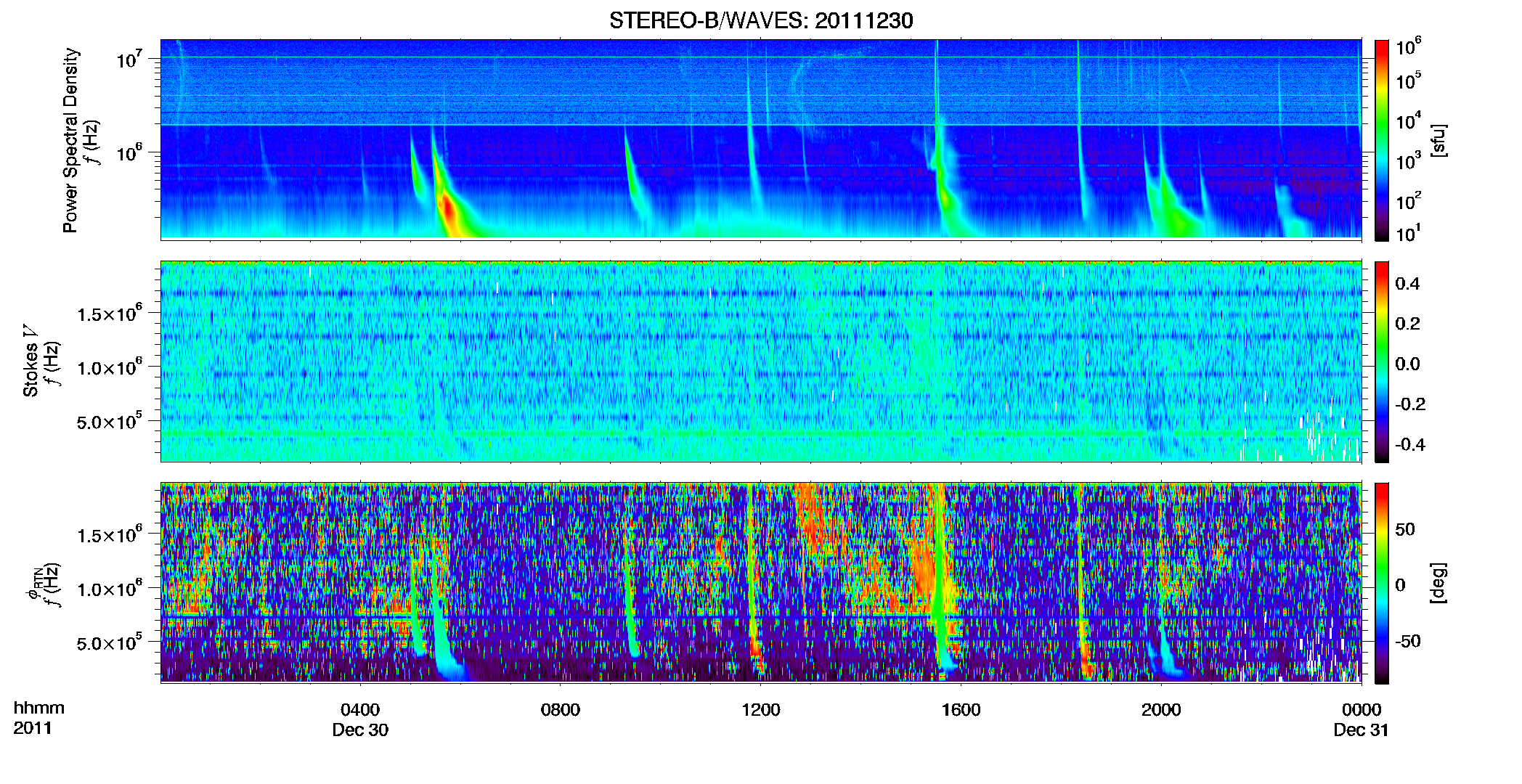The width and height of the screenshot is (1522, 784).
Task: Click the 0.2 label on the Stokes colorbar
Action: point(1407,324)
